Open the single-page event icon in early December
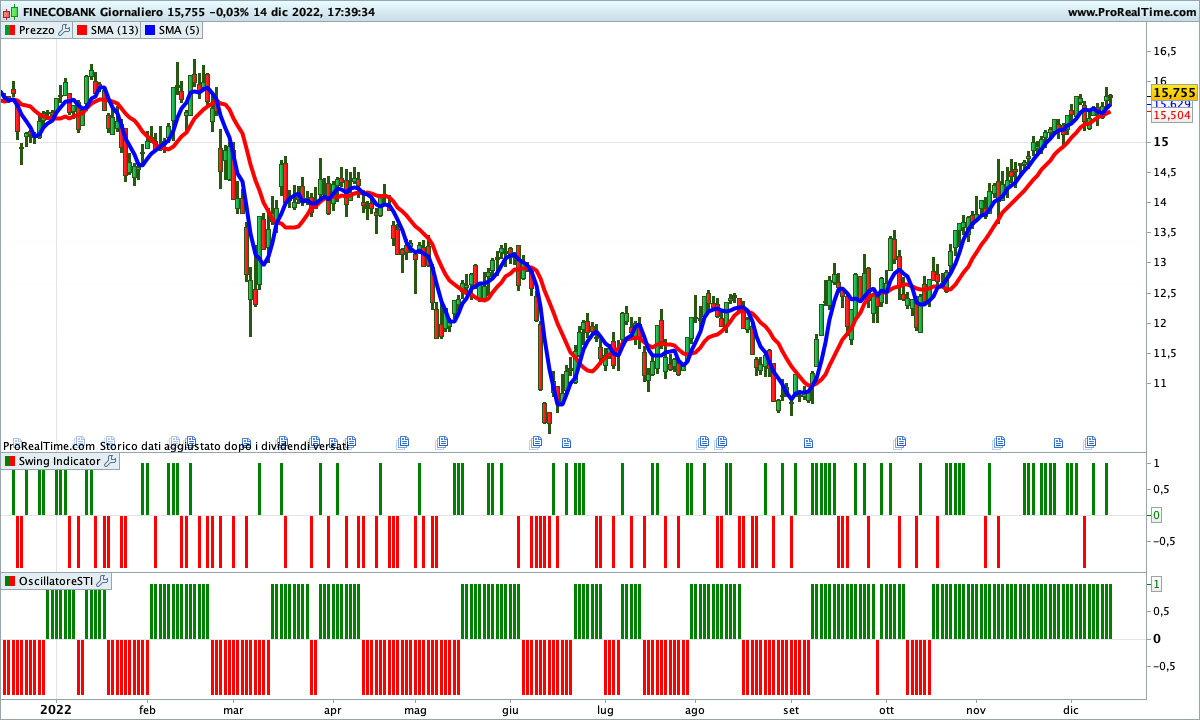The image size is (1200, 720). [x=1058, y=441]
